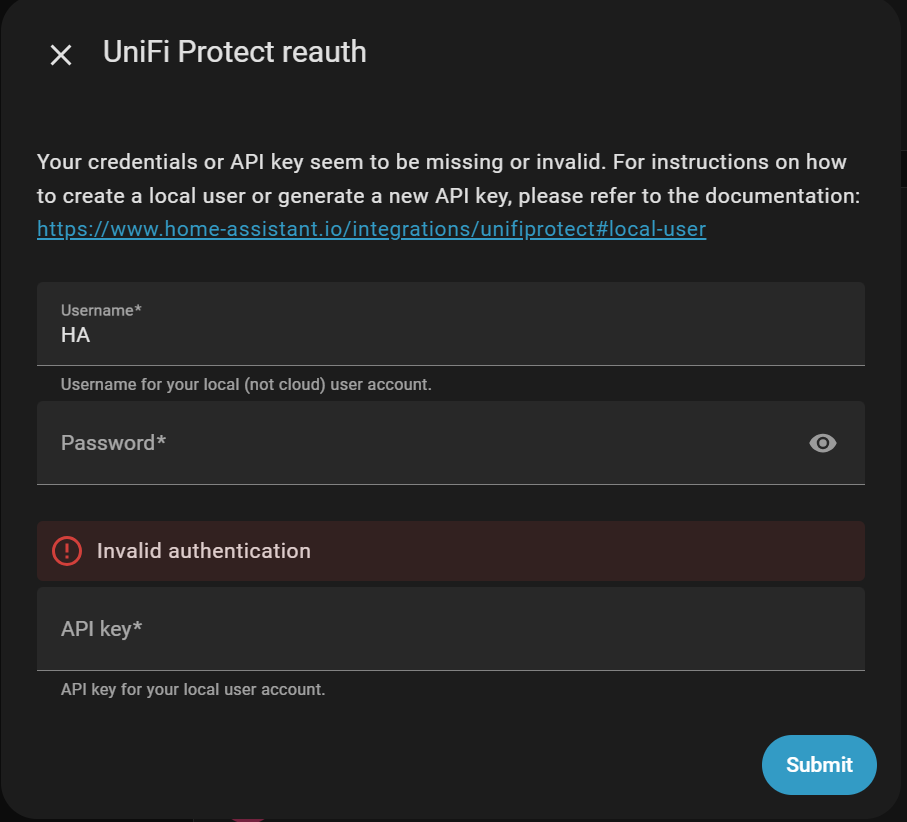Click the Username helper text about local account
The height and width of the screenshot is (822, 907).
246,384
